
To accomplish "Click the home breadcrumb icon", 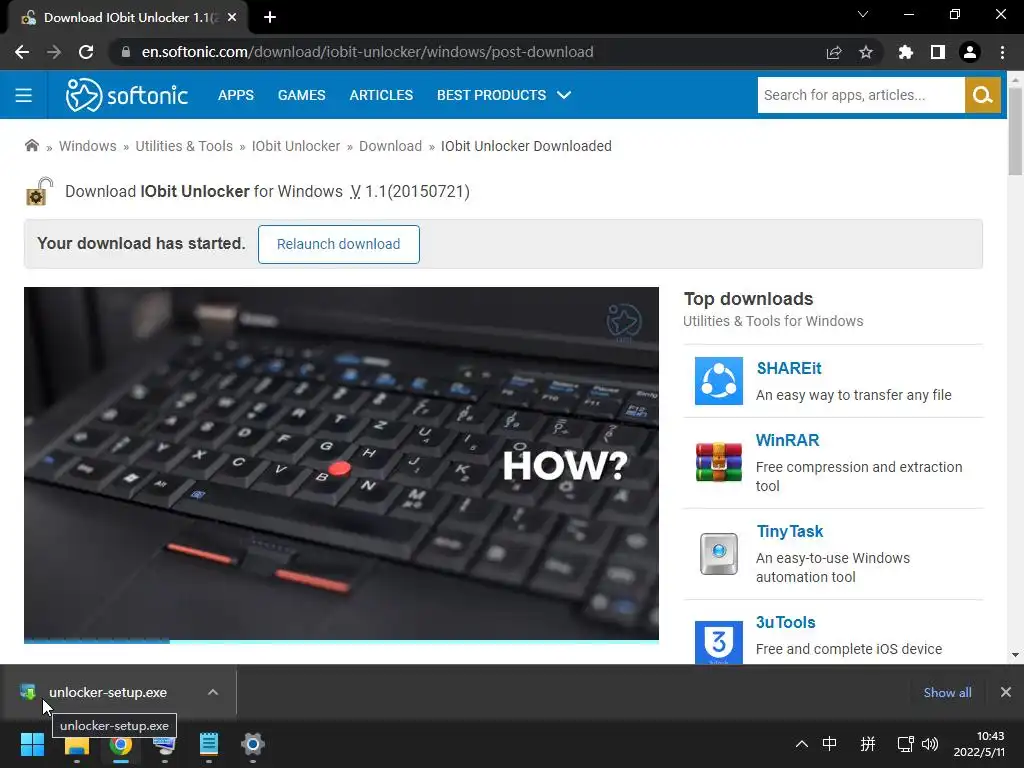I will point(31,146).
